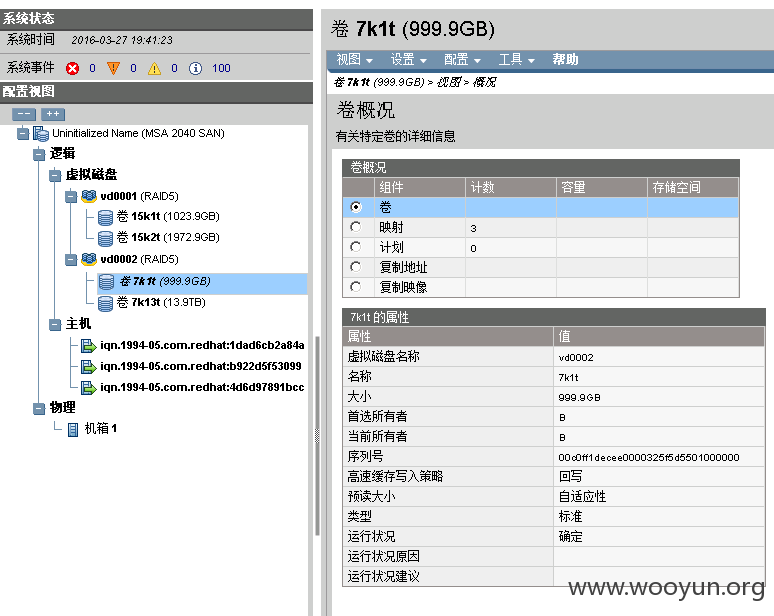The width and height of the screenshot is (774, 616).
Task: Click the 类型 value 标准
Action: [570, 517]
